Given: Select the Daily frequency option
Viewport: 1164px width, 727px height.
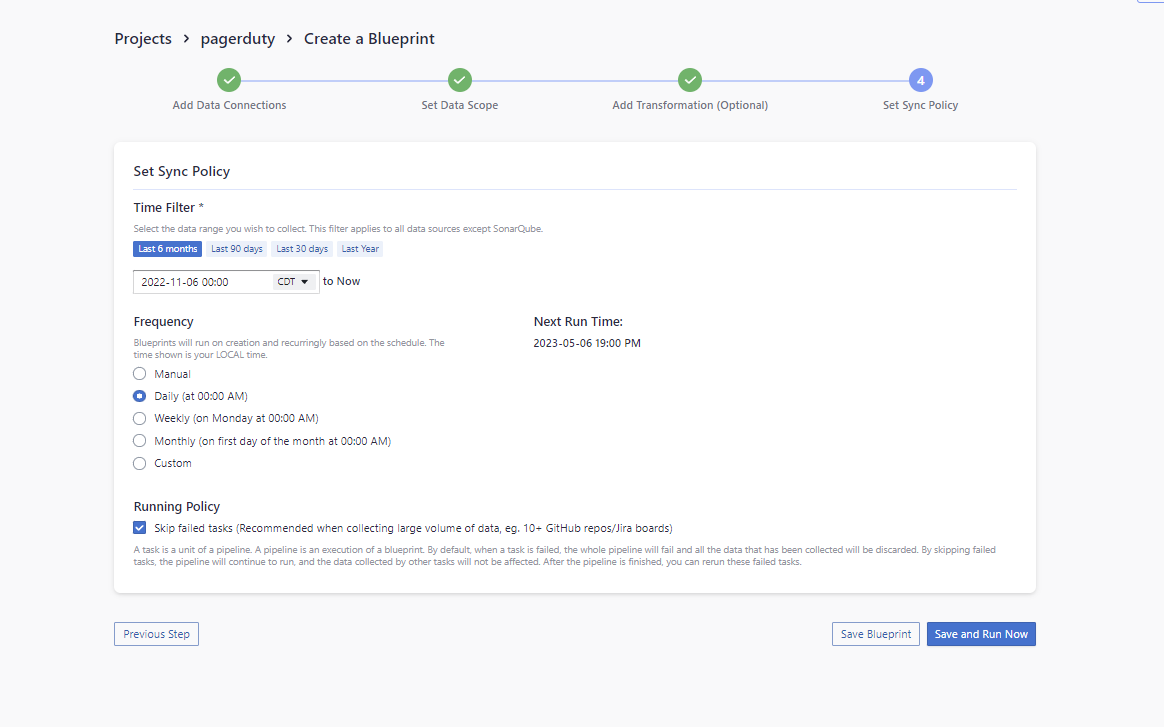Looking at the screenshot, I should coord(140,396).
